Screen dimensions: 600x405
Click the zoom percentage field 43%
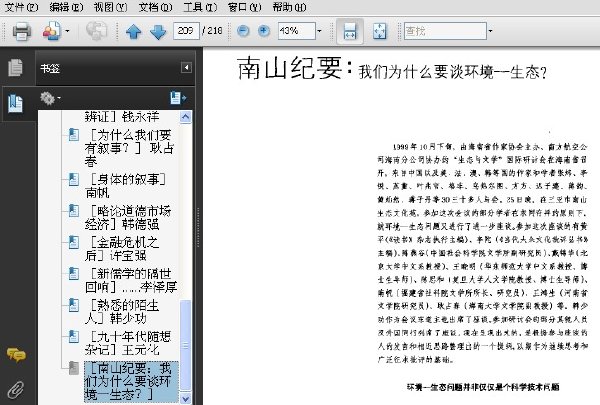pos(297,31)
